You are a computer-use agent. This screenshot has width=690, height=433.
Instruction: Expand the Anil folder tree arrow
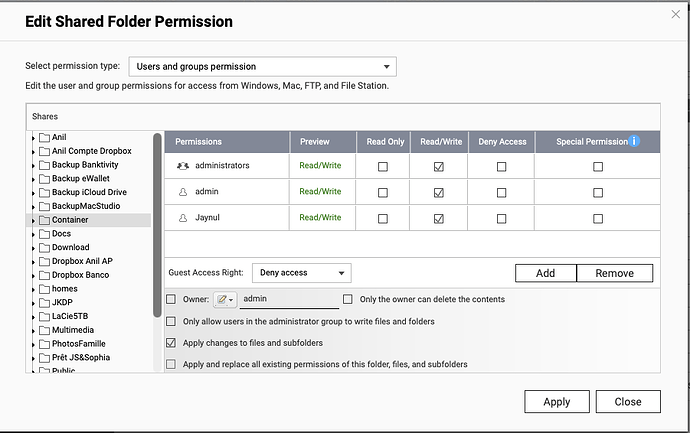(x=33, y=138)
